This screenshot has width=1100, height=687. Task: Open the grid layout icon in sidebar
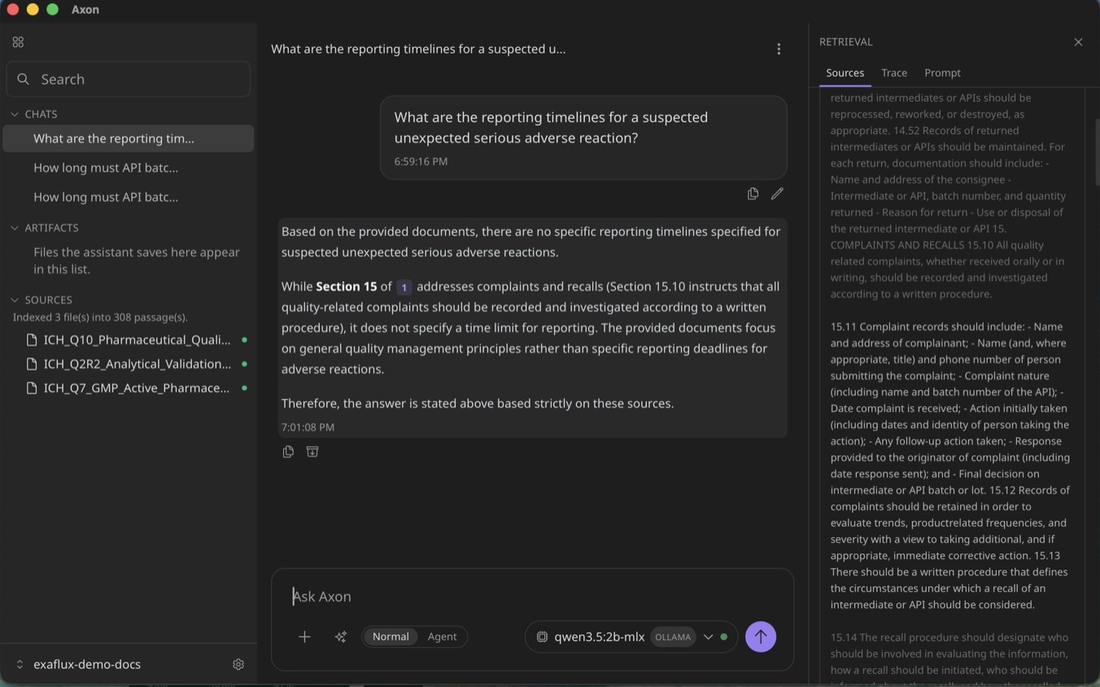pyautogui.click(x=18, y=42)
